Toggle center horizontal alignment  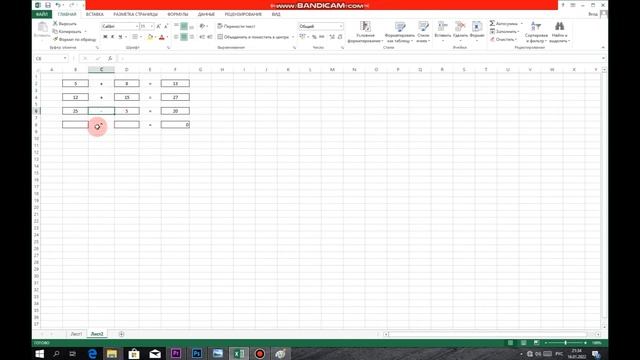coord(184,37)
